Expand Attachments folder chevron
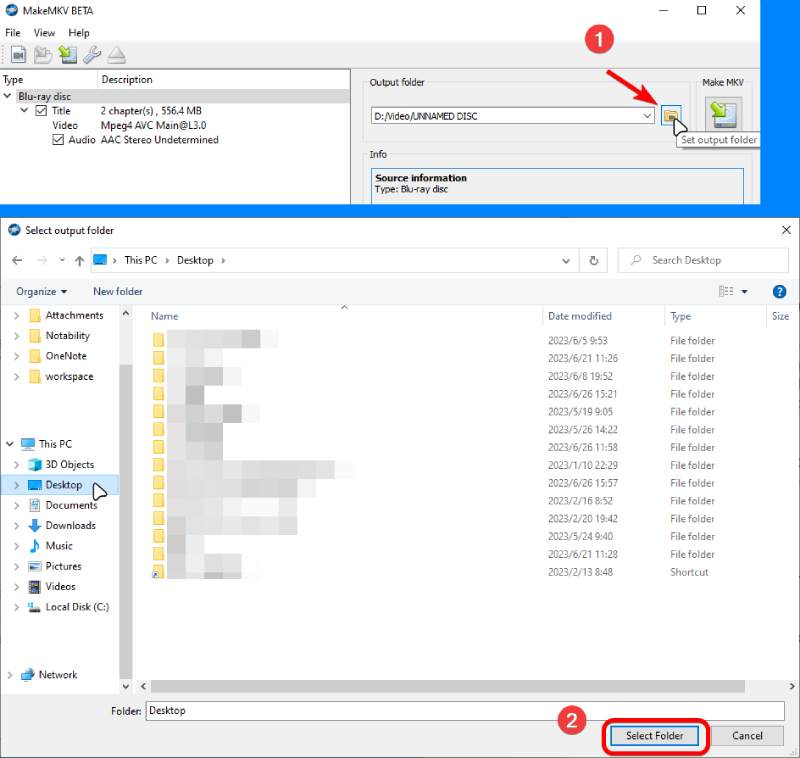The height and width of the screenshot is (758, 800). [x=16, y=316]
